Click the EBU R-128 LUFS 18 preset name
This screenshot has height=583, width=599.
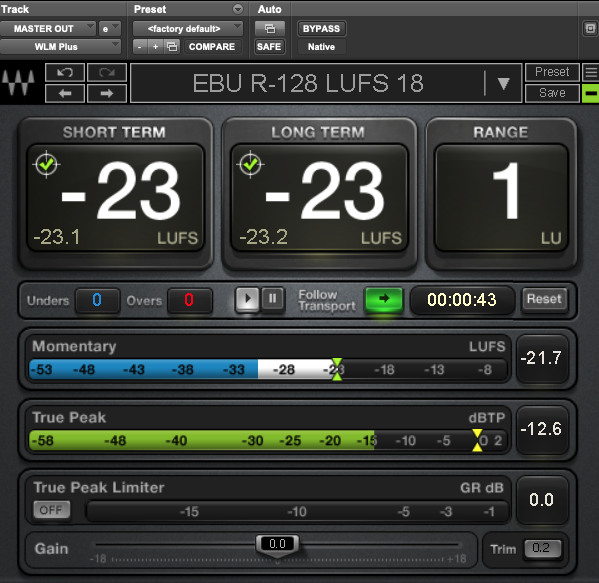point(308,83)
